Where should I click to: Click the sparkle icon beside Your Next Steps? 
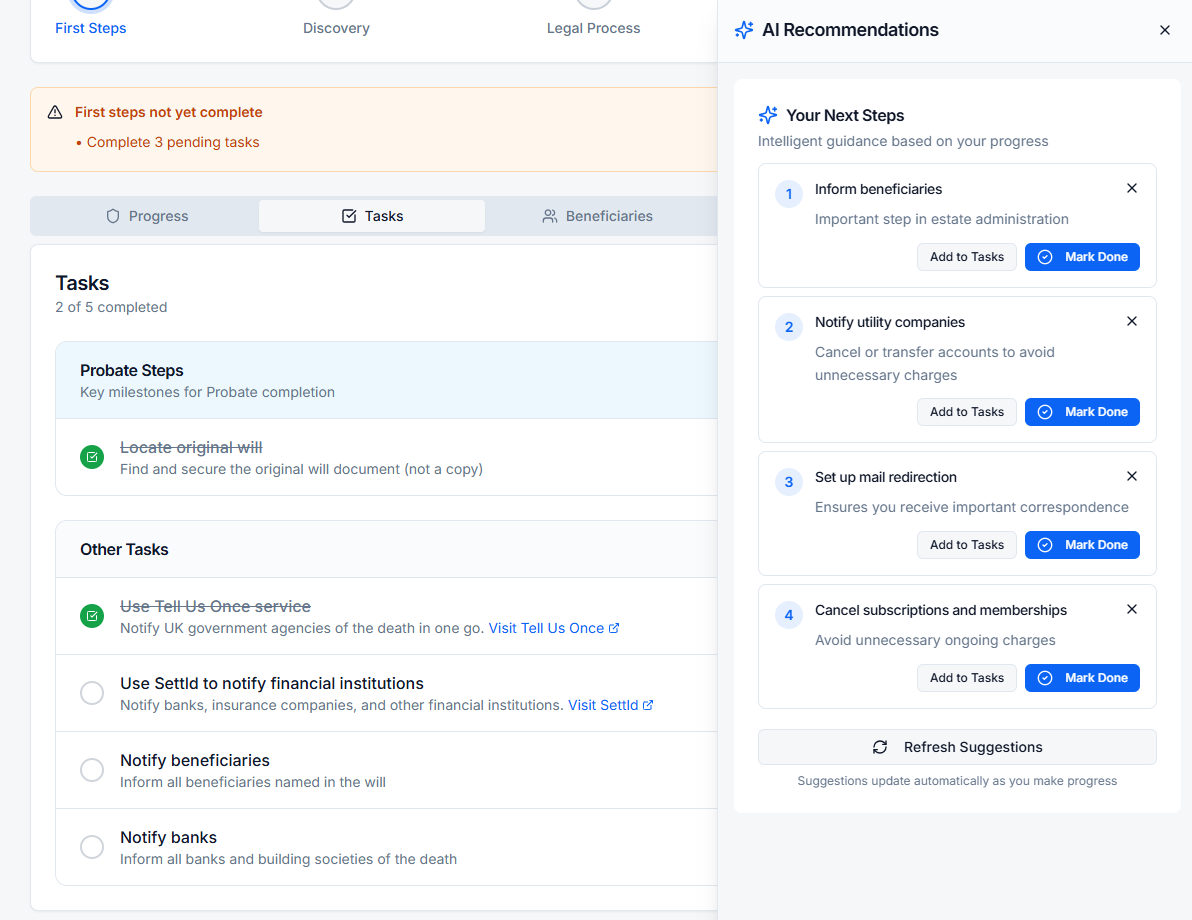pyautogui.click(x=768, y=115)
